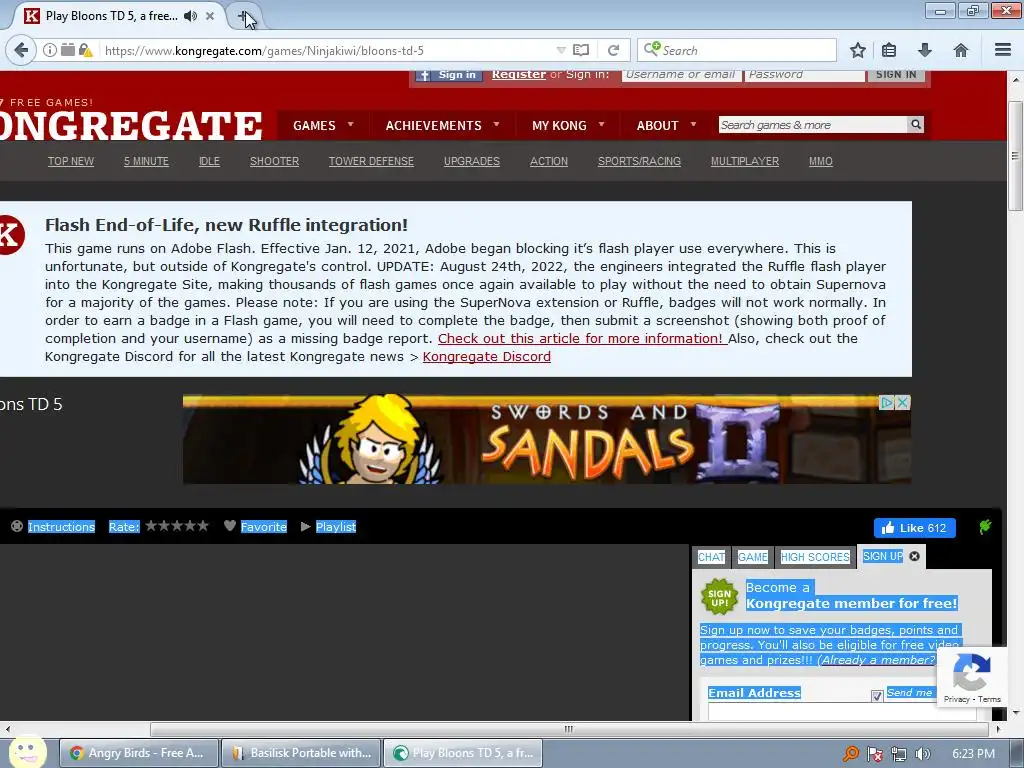Click the green bug report icon
The width and height of the screenshot is (1024, 768).
(x=985, y=526)
